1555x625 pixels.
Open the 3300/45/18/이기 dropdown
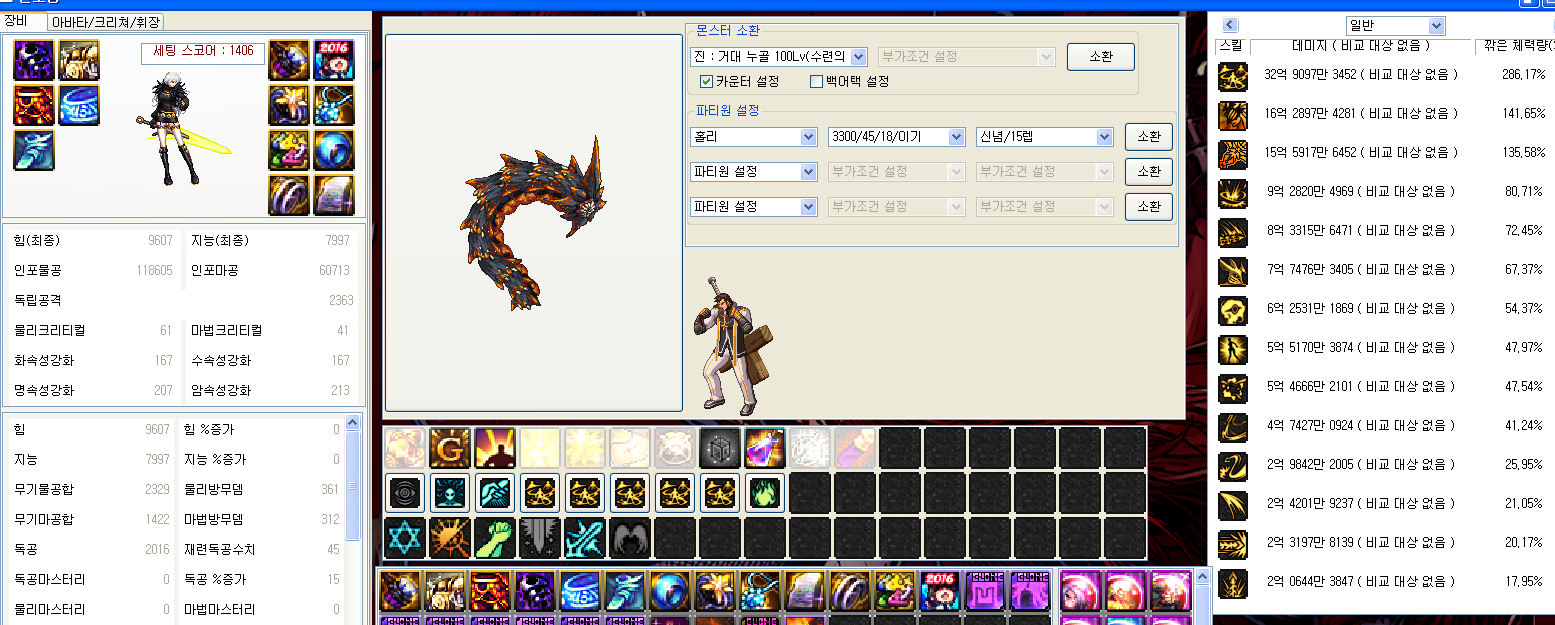[897, 137]
